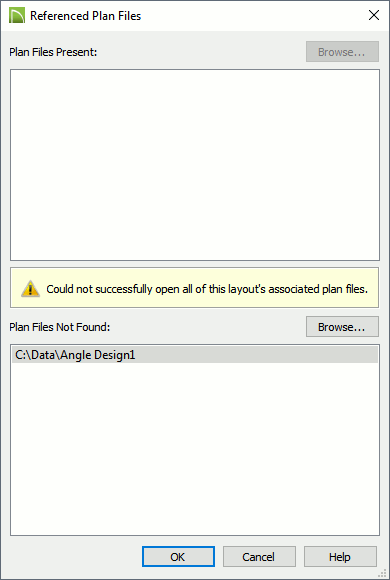
Task: Click the "associated plan files" words in the warning
Action: (x=318, y=289)
